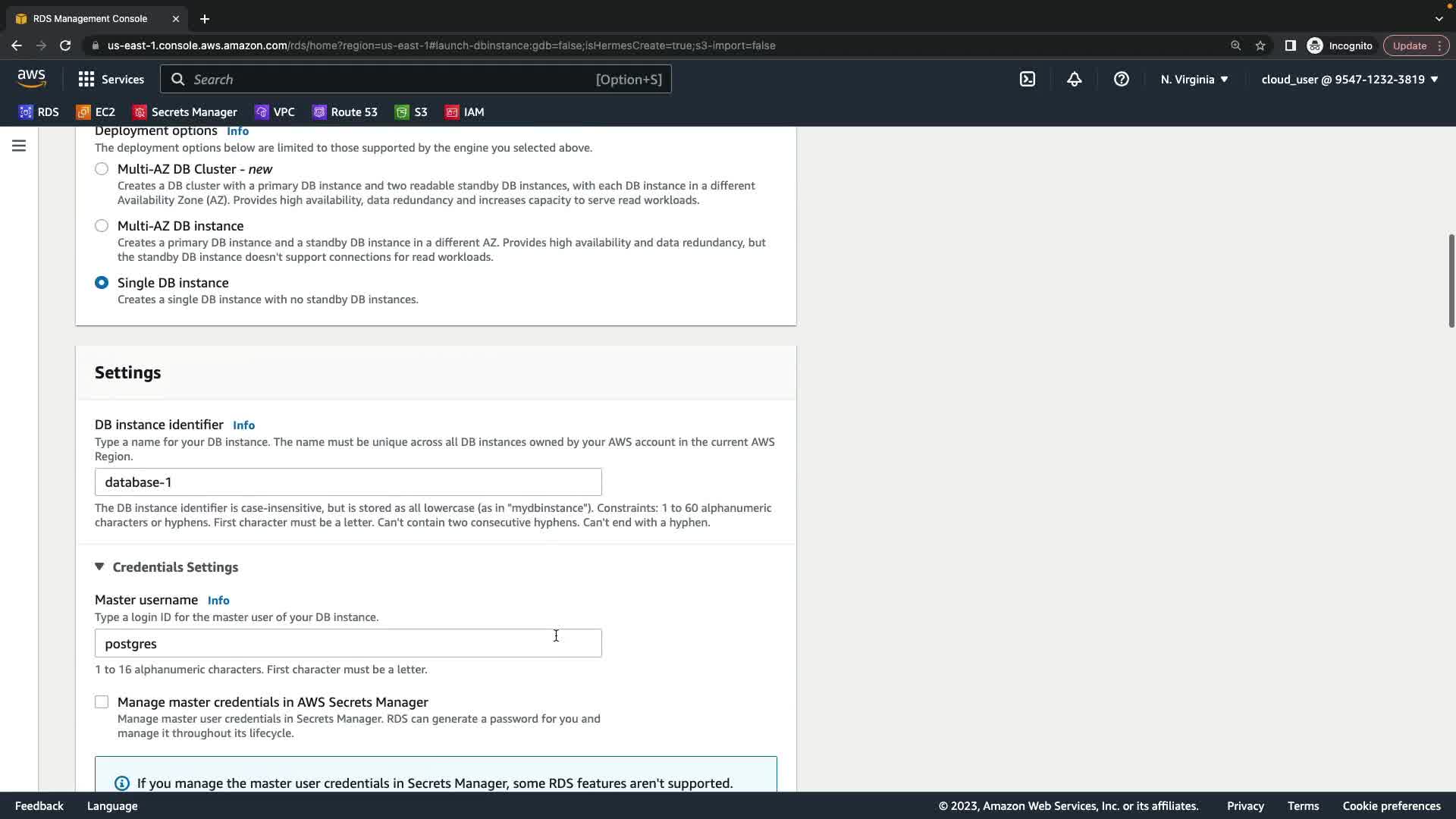
Task: Select Multi-AZ DB instance radio option
Action: pyautogui.click(x=102, y=226)
